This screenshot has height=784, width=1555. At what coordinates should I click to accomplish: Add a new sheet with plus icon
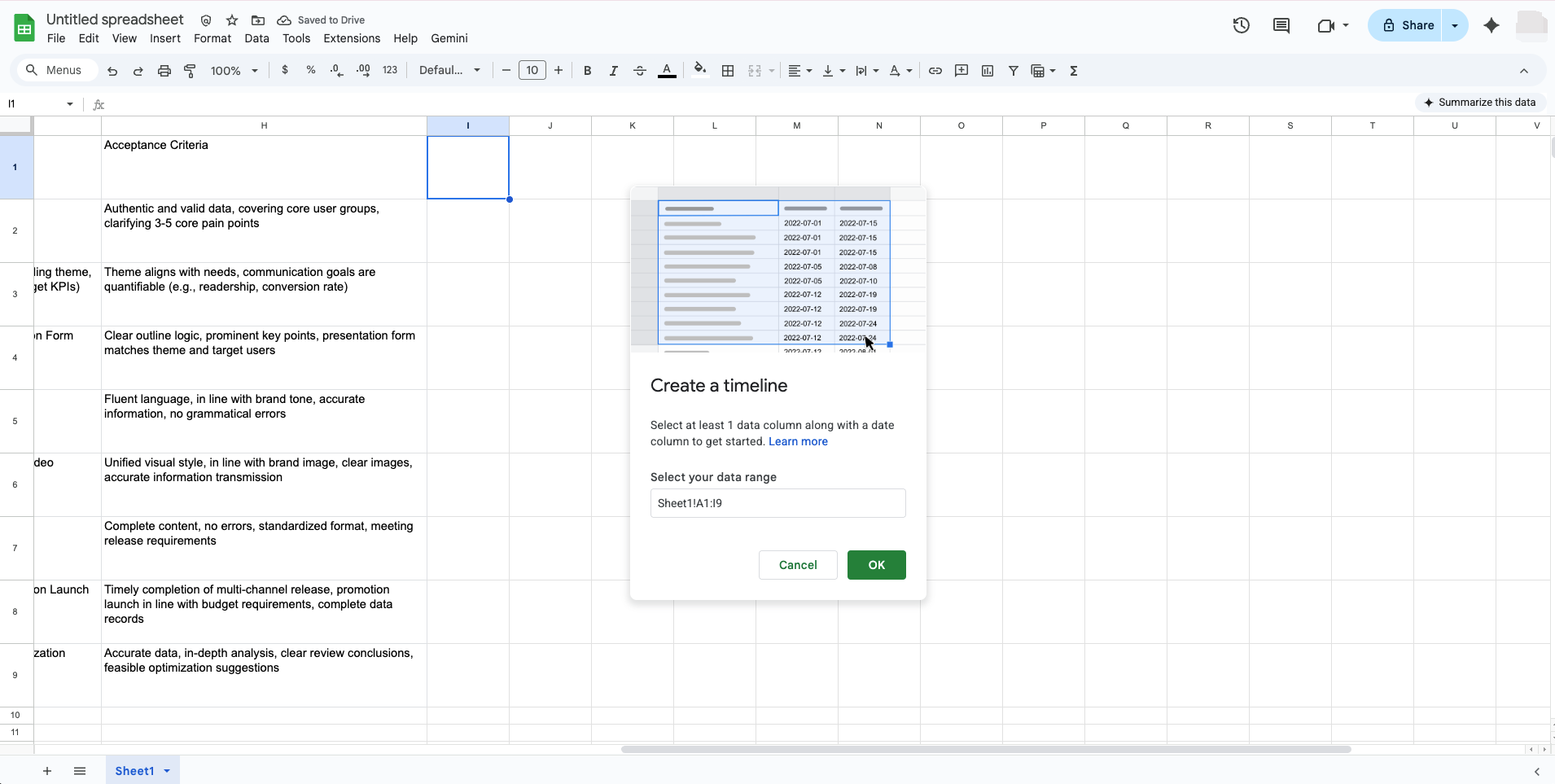coord(47,771)
